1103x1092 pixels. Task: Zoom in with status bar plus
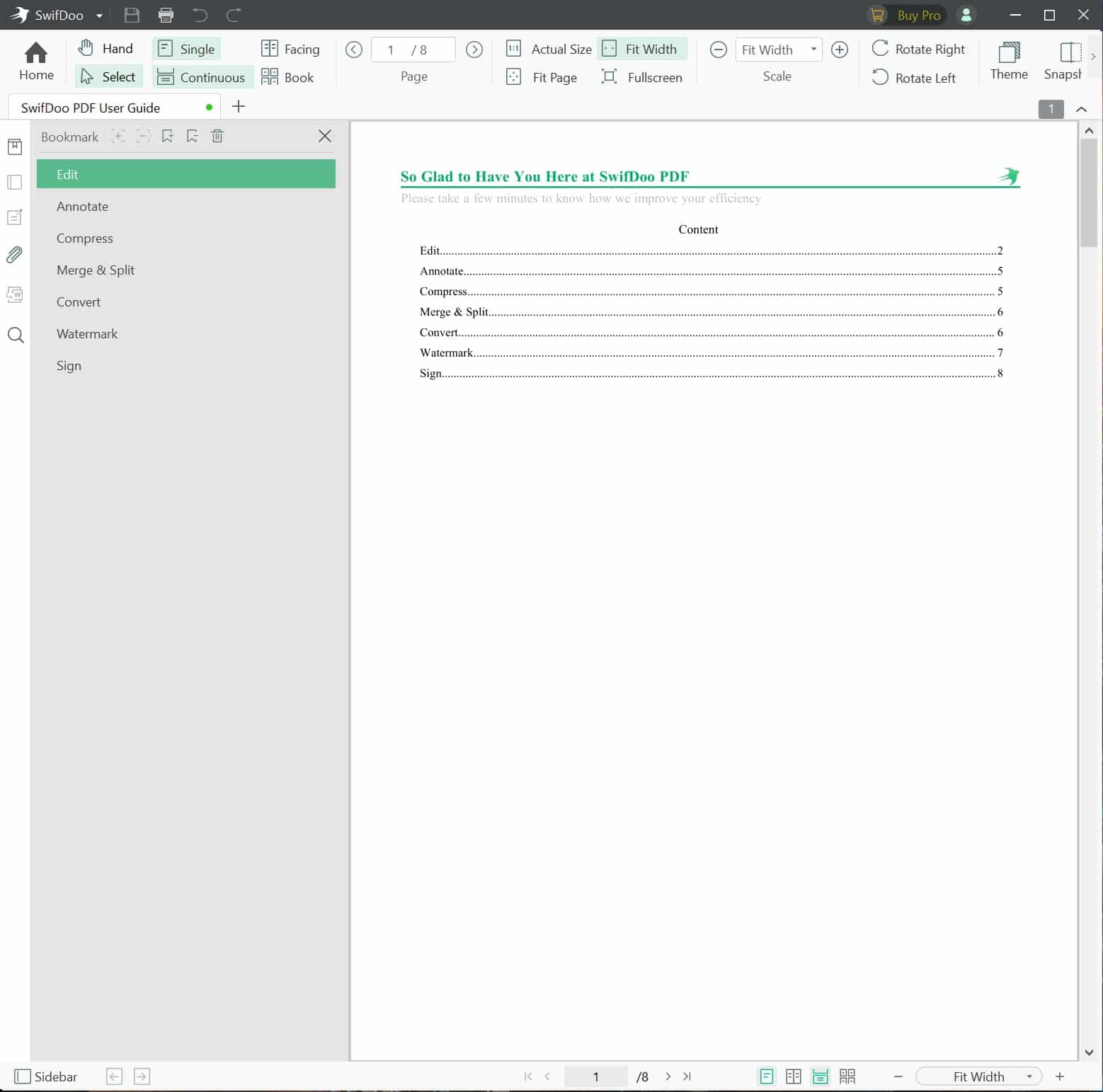(1060, 1076)
